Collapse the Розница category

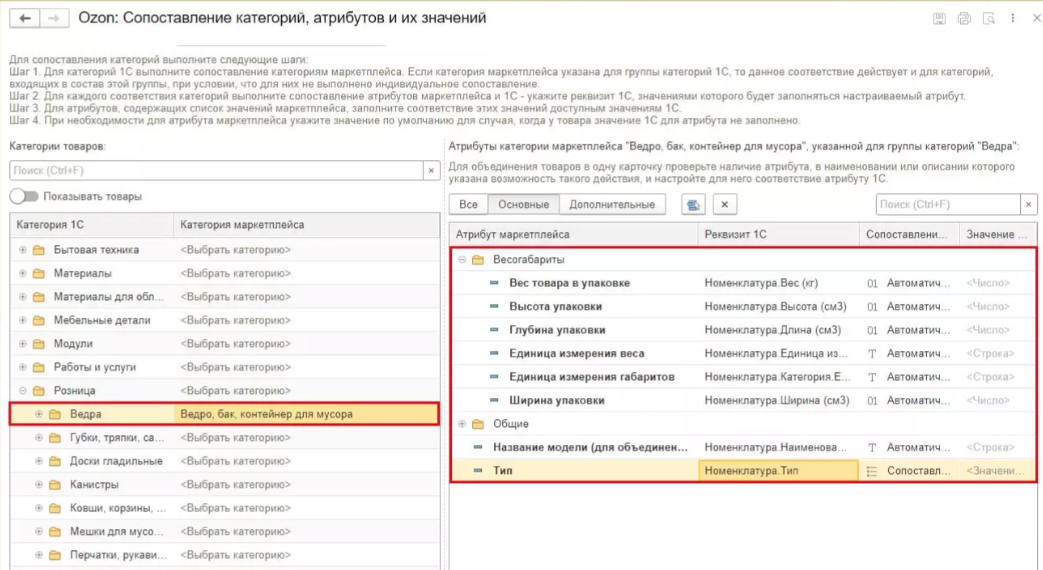23,390
